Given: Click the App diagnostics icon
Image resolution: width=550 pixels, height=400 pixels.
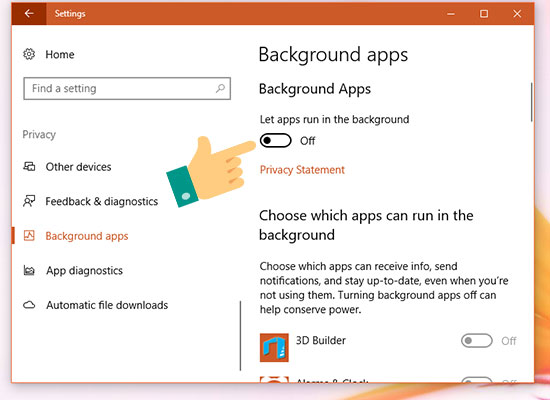Looking at the screenshot, I should coord(29,270).
